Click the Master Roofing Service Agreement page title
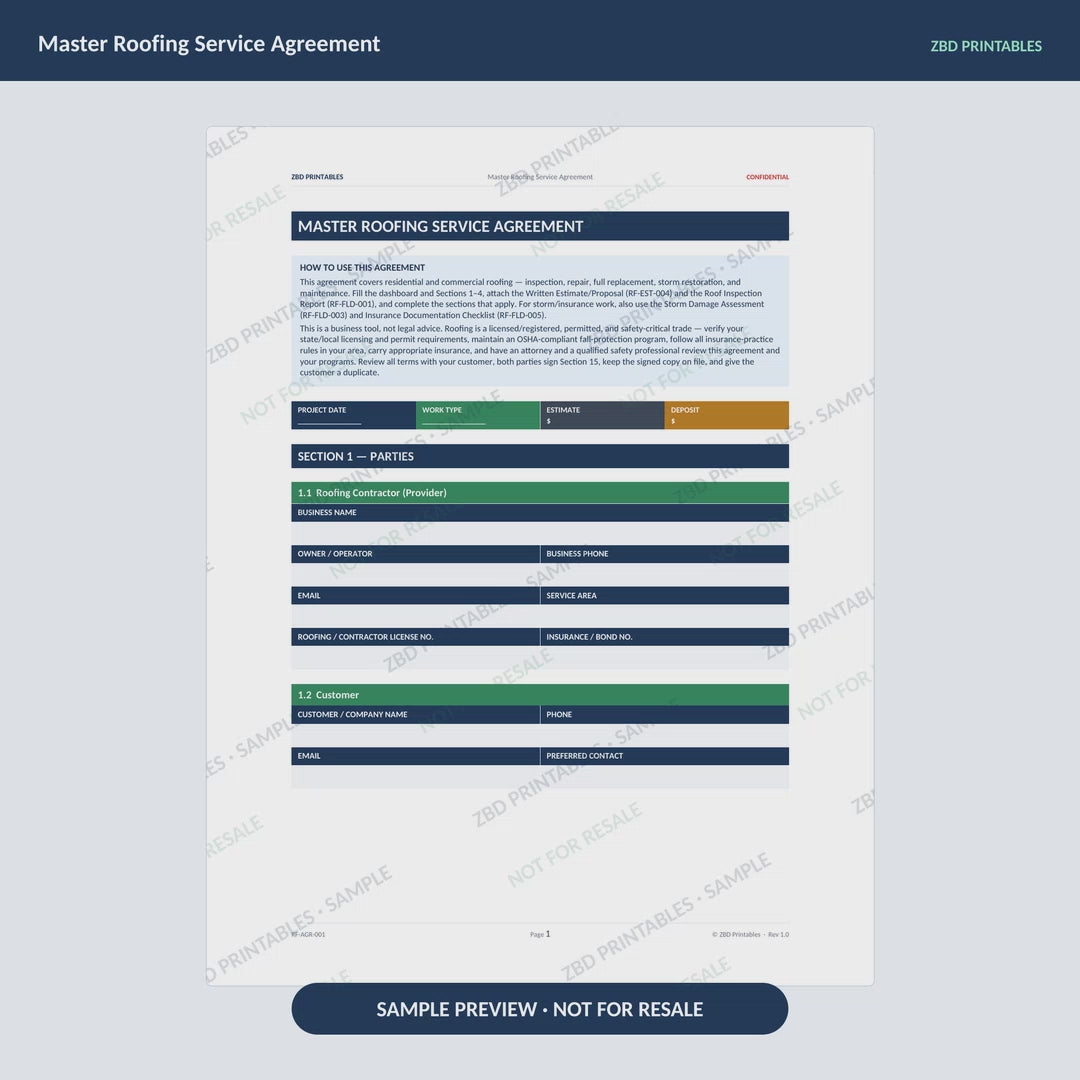The height and width of the screenshot is (1080, 1080). click(209, 43)
